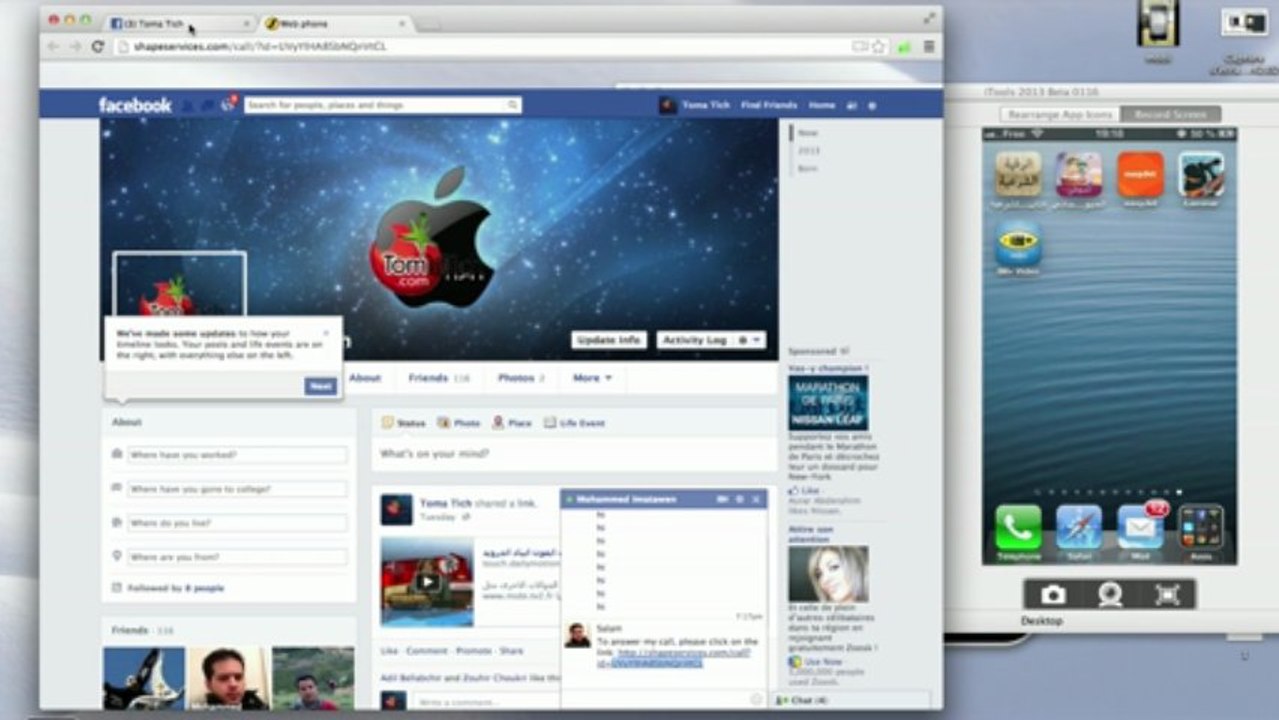The height and width of the screenshot is (720, 1279).
Task: Open the ninja game app on iPhone screen
Action: click(1201, 174)
